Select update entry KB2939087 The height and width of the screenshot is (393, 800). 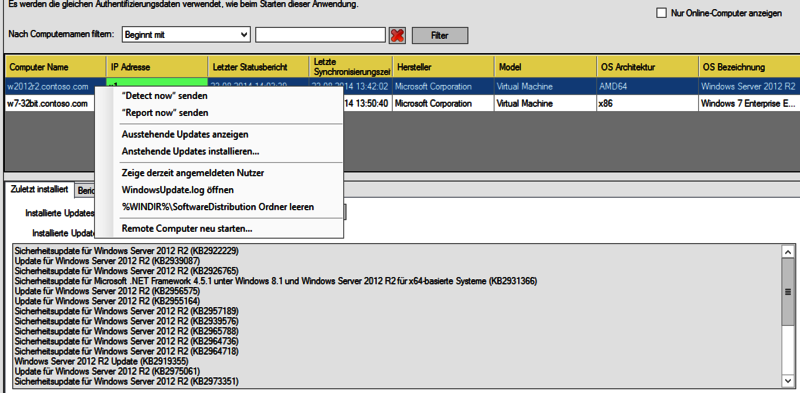[107, 261]
